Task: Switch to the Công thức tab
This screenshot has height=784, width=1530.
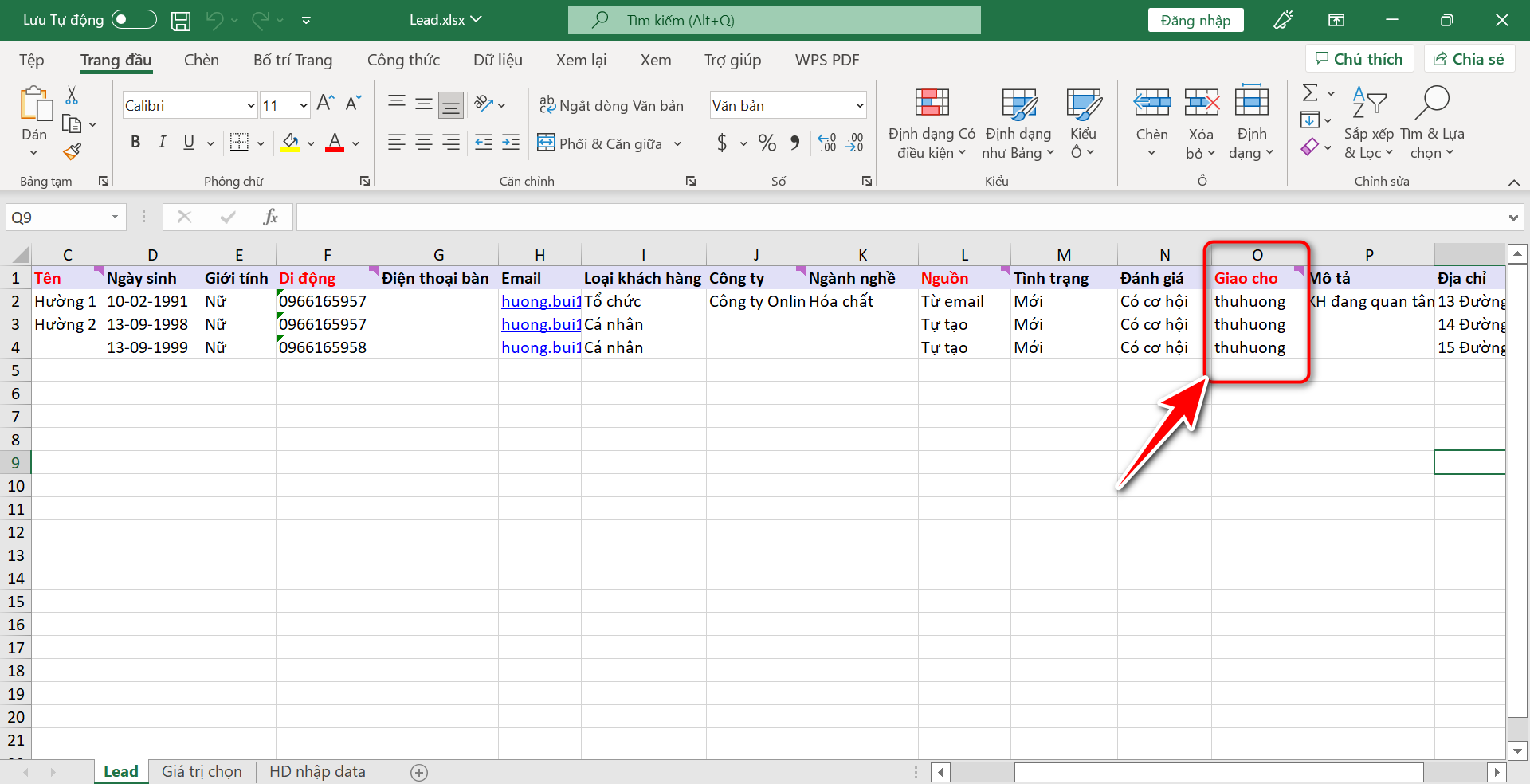Action: pos(403,60)
